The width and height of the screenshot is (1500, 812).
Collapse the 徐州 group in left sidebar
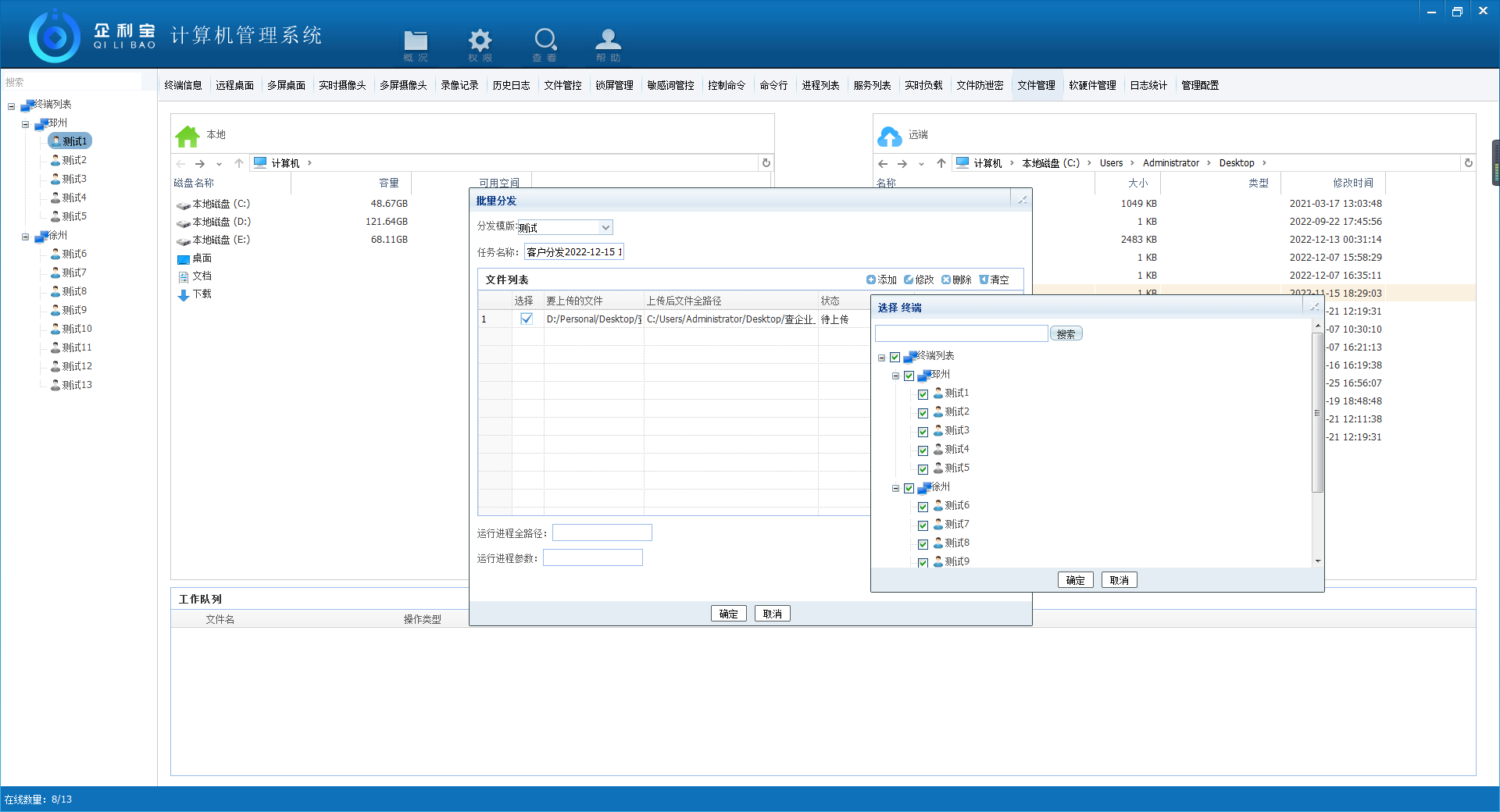(x=26, y=236)
